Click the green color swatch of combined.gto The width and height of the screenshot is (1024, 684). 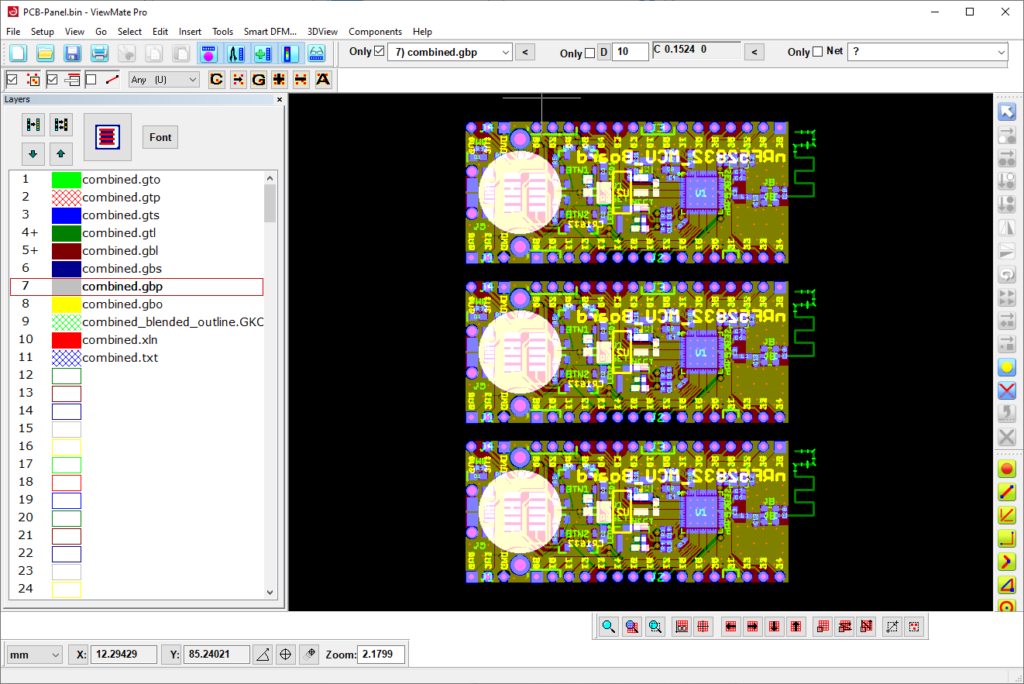(x=67, y=180)
